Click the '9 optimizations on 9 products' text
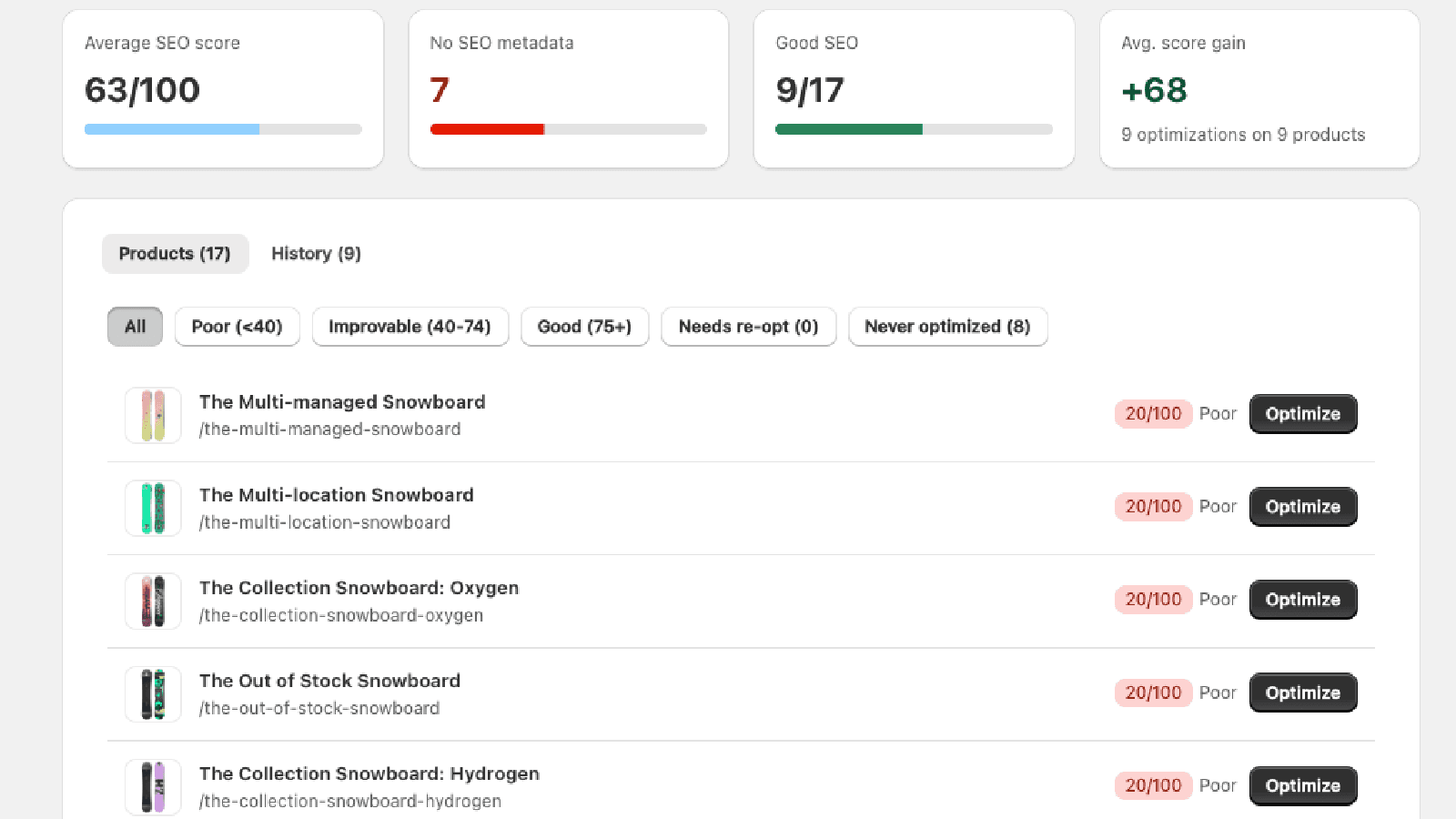The height and width of the screenshot is (819, 1456). [1243, 135]
